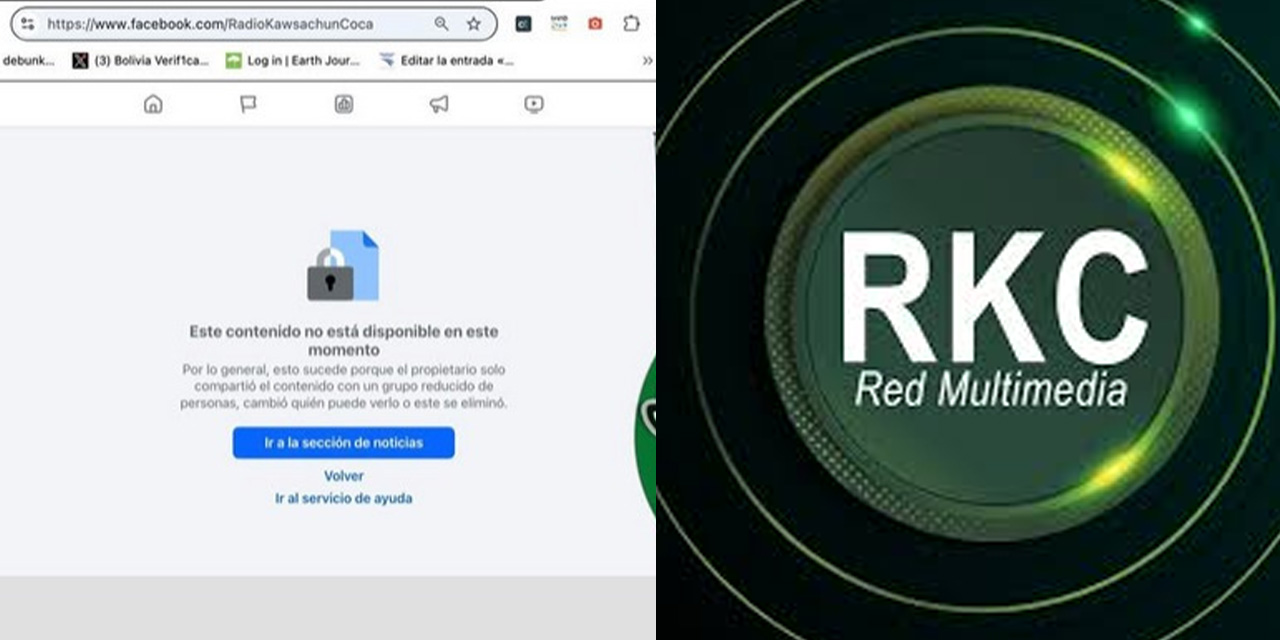Click the padlock document illustration
The height and width of the screenshot is (640, 1280).
click(x=343, y=266)
